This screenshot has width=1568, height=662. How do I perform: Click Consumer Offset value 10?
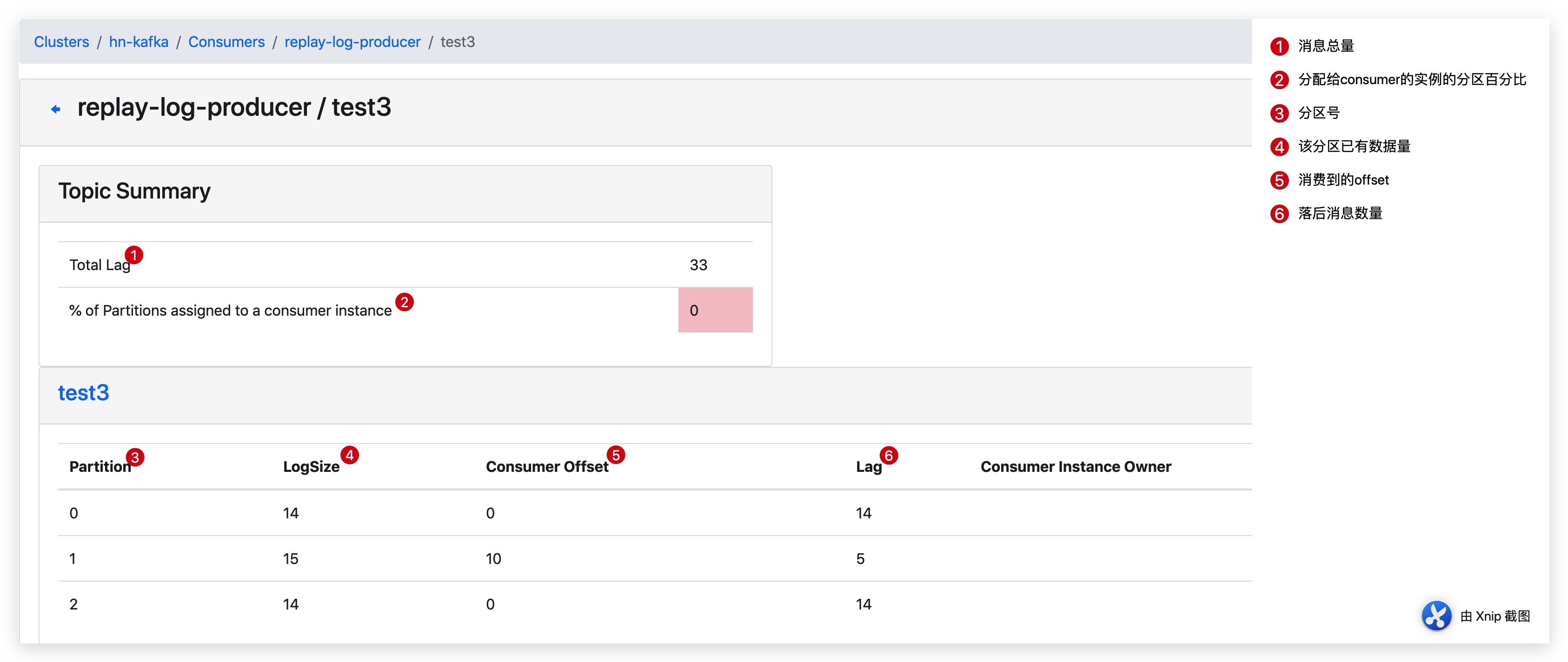pos(493,559)
